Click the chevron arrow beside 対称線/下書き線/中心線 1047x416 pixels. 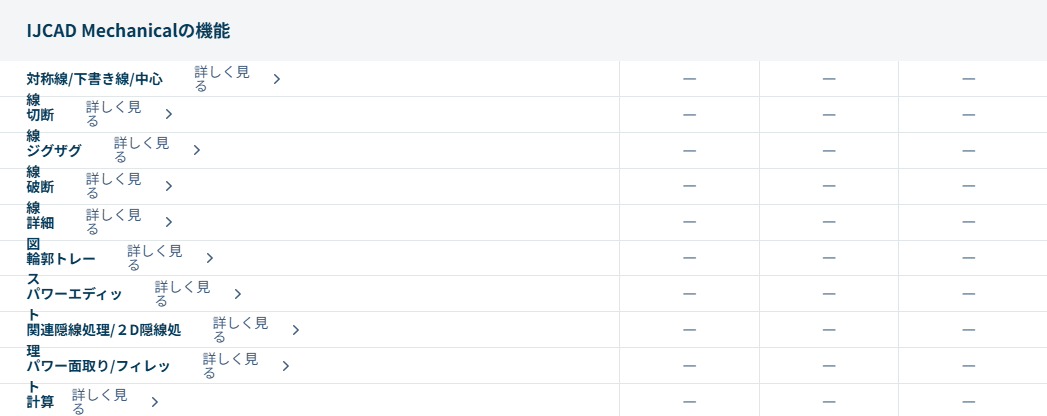pyautogui.click(x=277, y=79)
